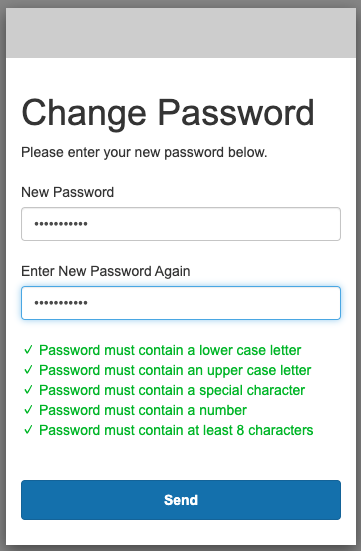Viewport: 361px width, 551px height.
Task: Click the Send button
Action: 181,500
